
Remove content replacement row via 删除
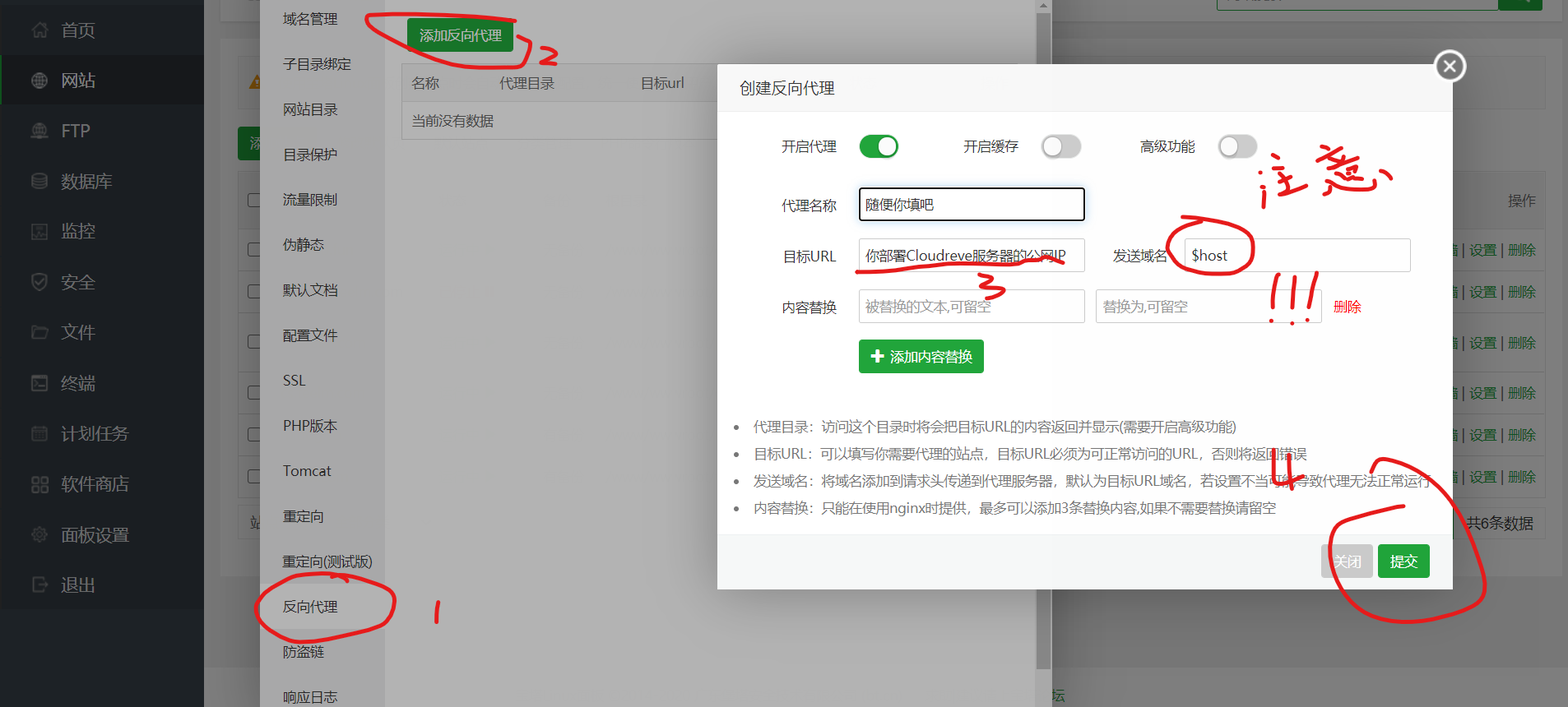[1348, 307]
